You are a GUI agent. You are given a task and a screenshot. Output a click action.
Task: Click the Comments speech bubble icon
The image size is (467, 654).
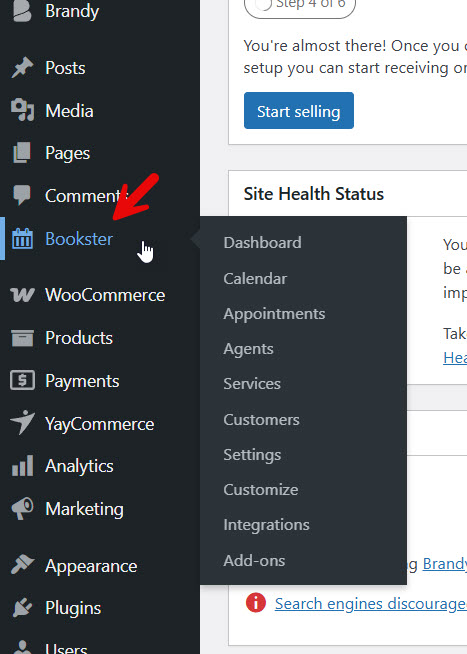(x=22, y=195)
